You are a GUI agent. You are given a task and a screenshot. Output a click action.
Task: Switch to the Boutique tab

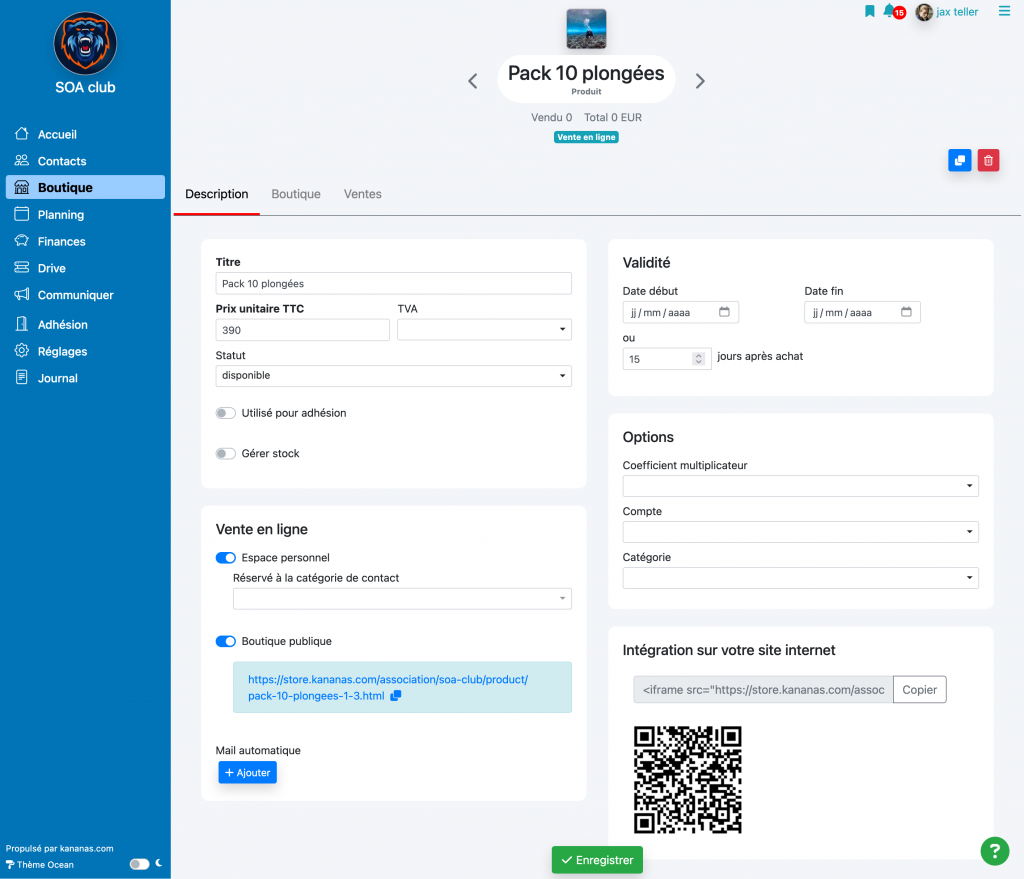coord(296,194)
